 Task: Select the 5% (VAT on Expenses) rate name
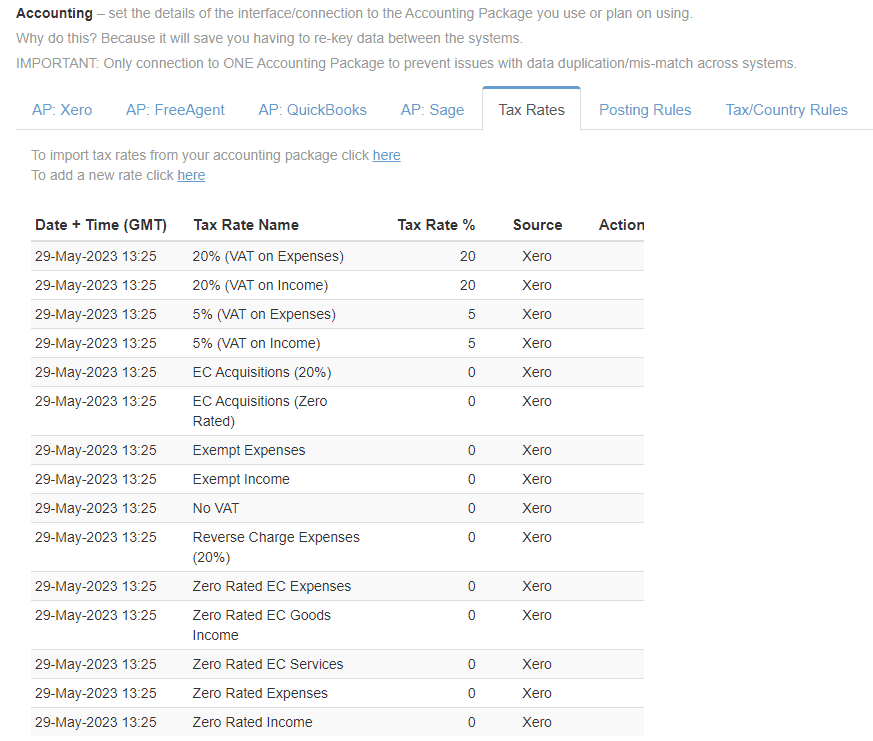[264, 314]
